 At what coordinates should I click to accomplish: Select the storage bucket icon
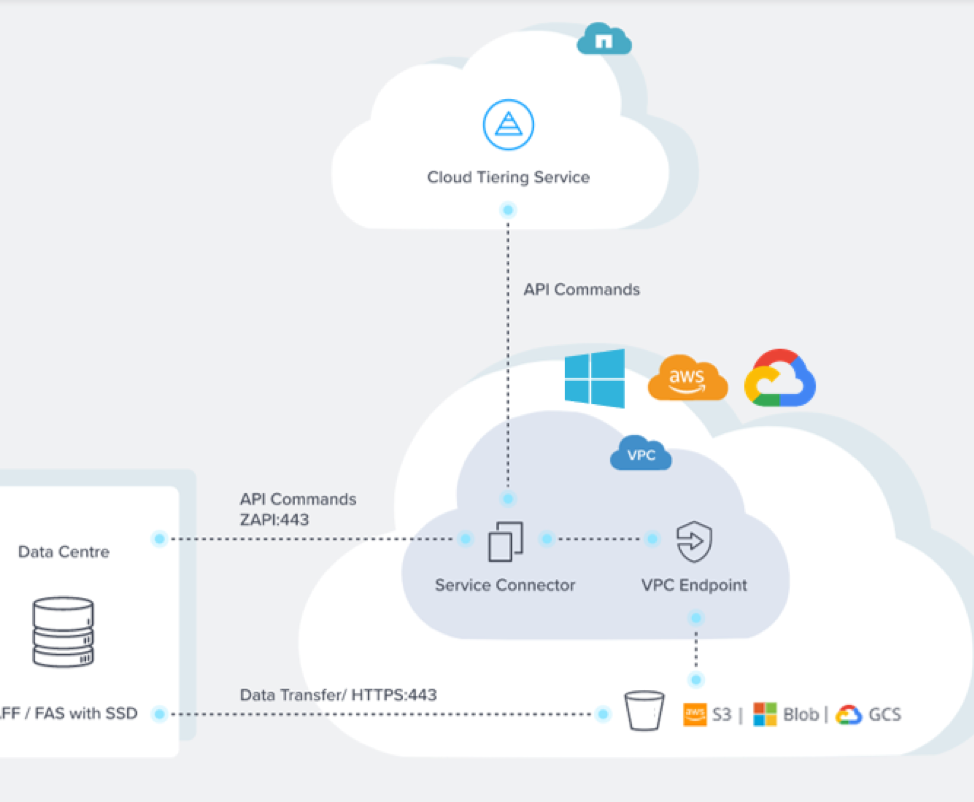pyautogui.click(x=643, y=713)
